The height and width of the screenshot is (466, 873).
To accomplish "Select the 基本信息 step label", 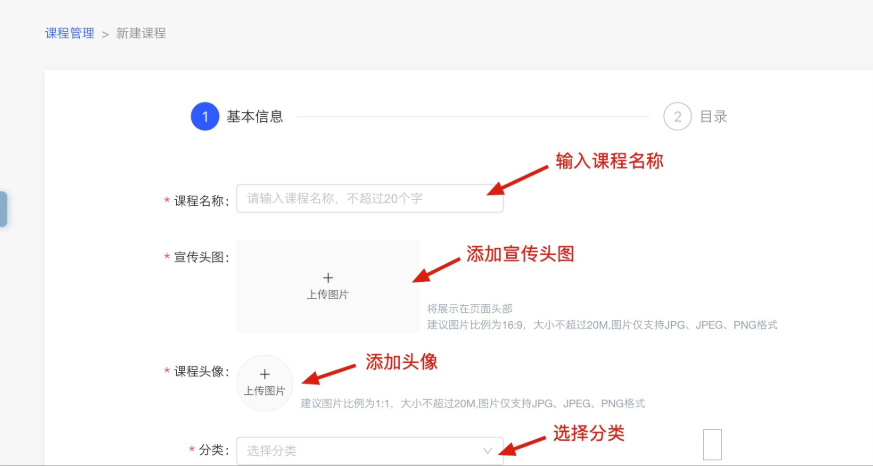I will click(255, 117).
